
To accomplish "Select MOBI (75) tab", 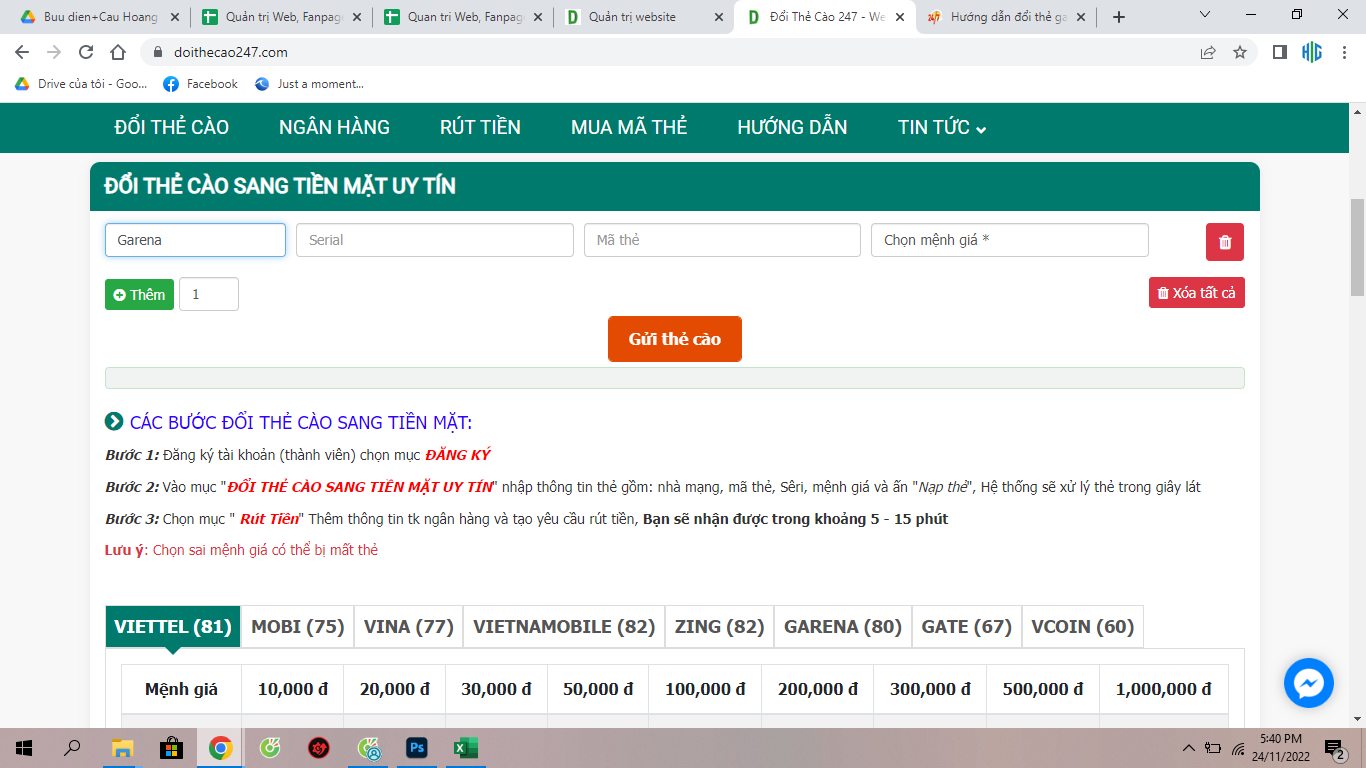I will click(298, 627).
